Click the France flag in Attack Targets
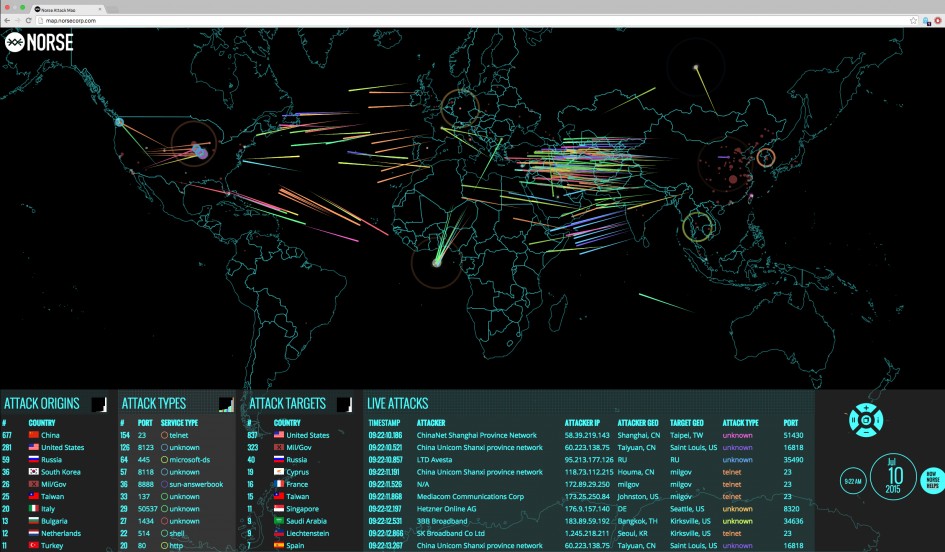The width and height of the screenshot is (945, 552). point(279,484)
